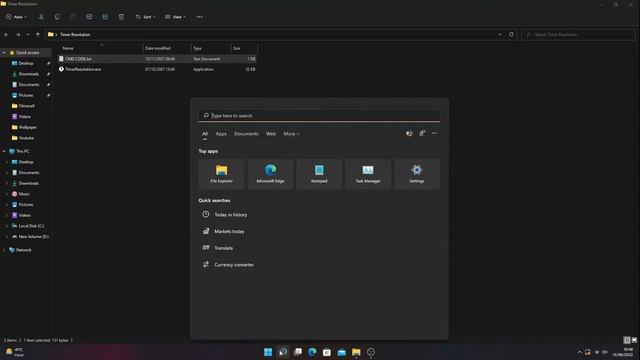Image resolution: width=640 pixels, height=360 pixels.
Task: Open the Sort dropdown menu
Action: [x=146, y=17]
